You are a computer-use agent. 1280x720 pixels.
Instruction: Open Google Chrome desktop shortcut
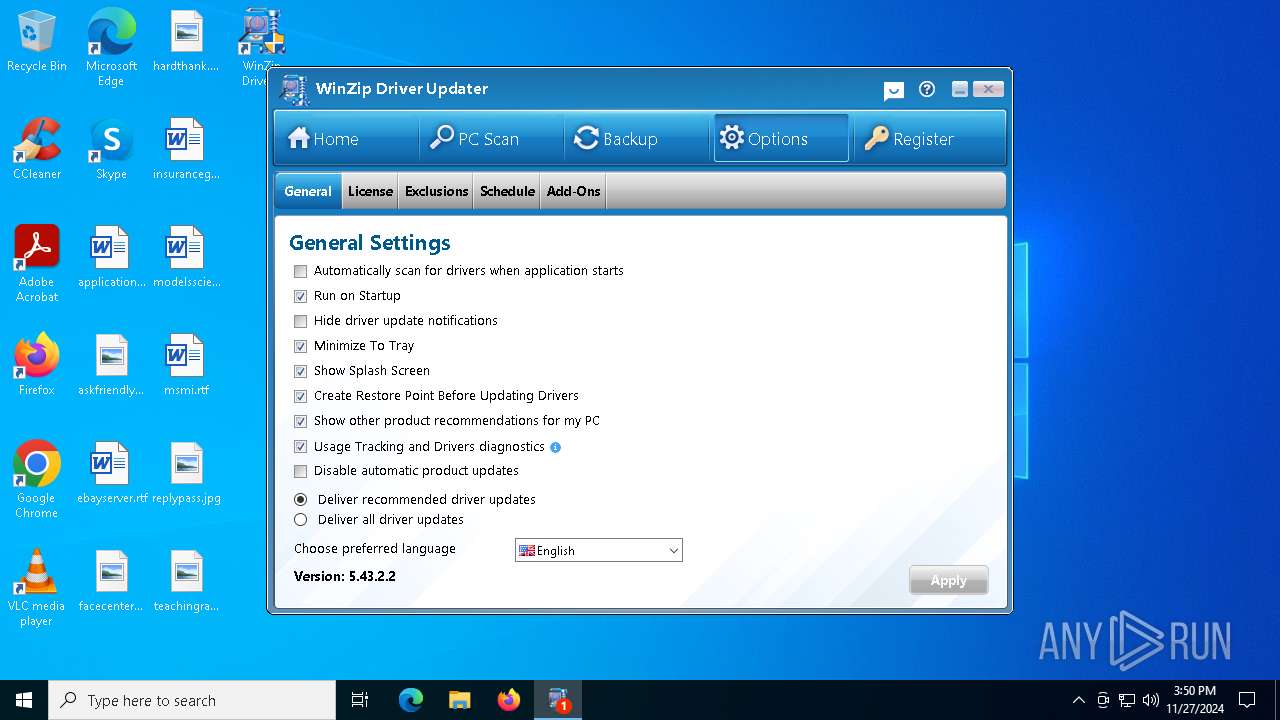coord(37,480)
